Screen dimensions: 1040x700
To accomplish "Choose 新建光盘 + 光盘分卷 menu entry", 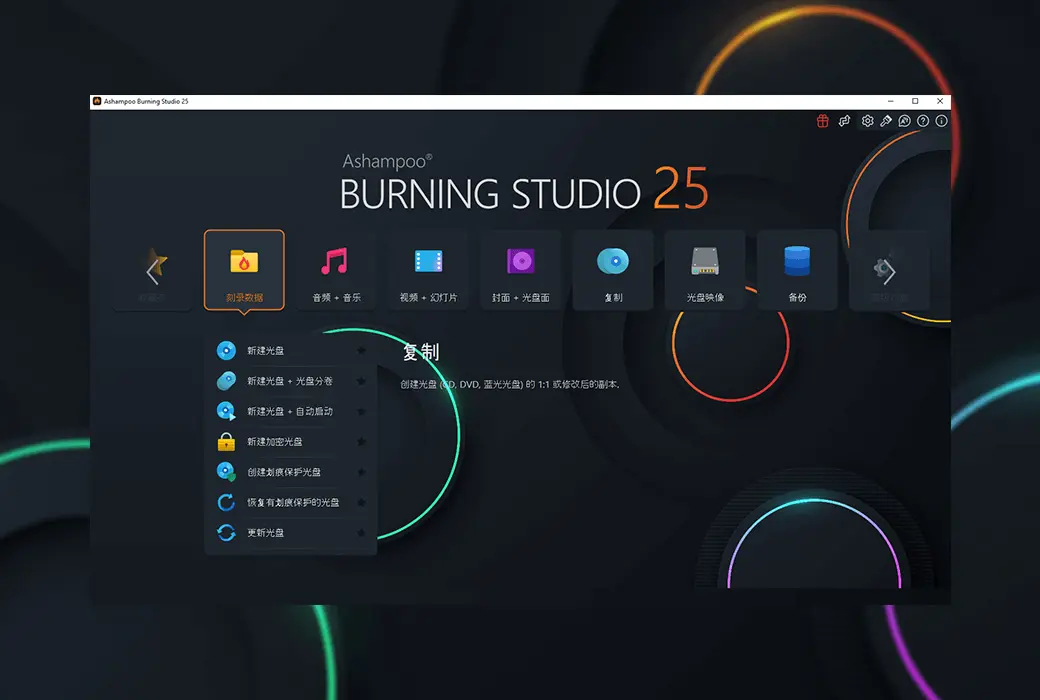I will pyautogui.click(x=291, y=381).
